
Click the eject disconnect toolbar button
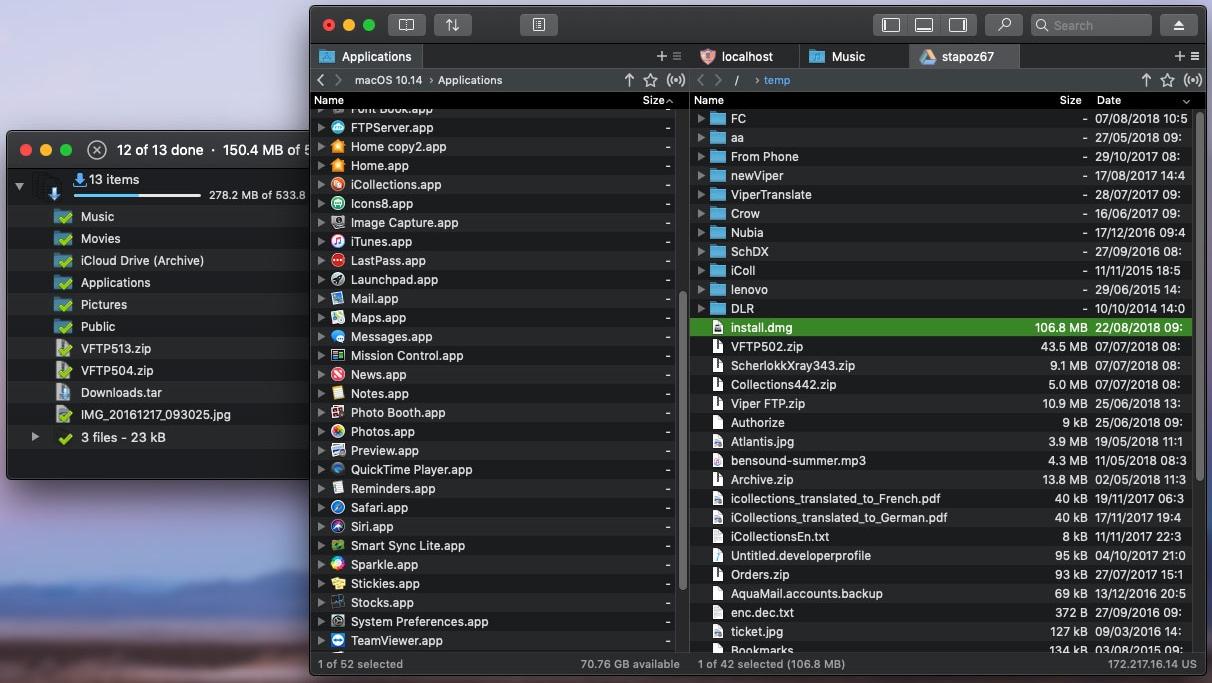1179,25
